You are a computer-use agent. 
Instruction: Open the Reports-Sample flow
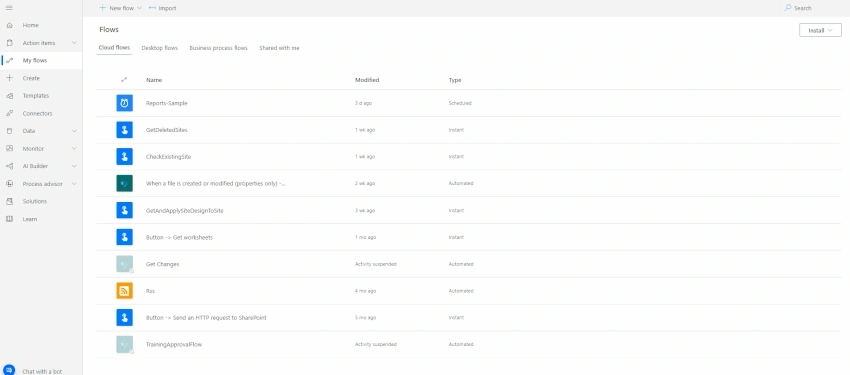pos(166,103)
